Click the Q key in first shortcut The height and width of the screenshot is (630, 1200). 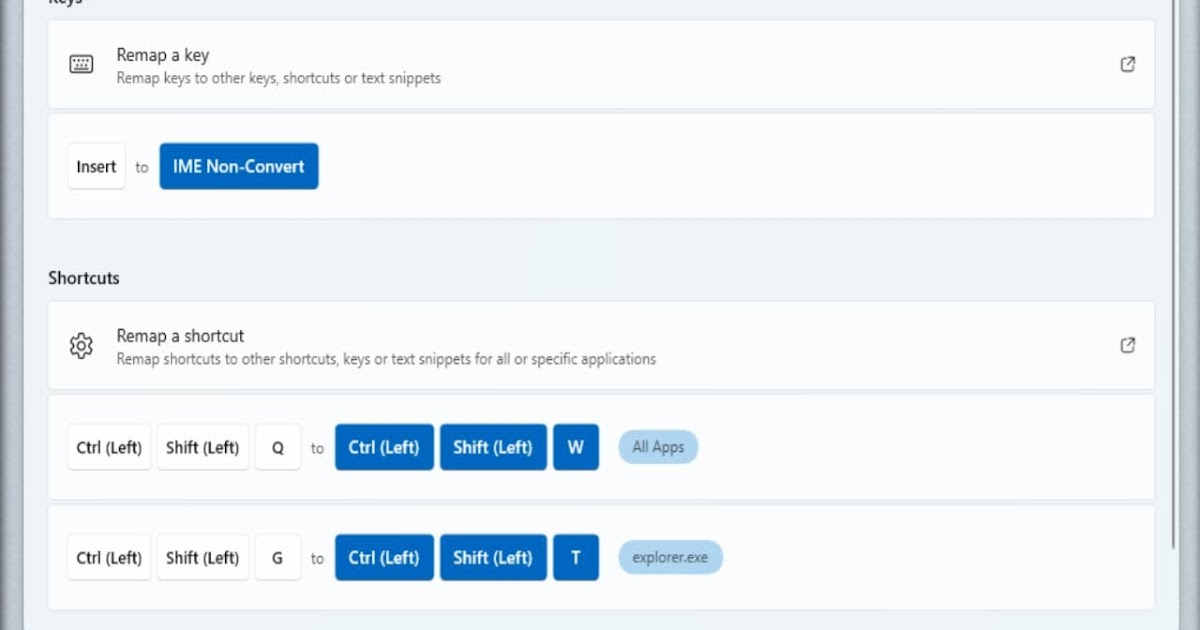tap(278, 448)
